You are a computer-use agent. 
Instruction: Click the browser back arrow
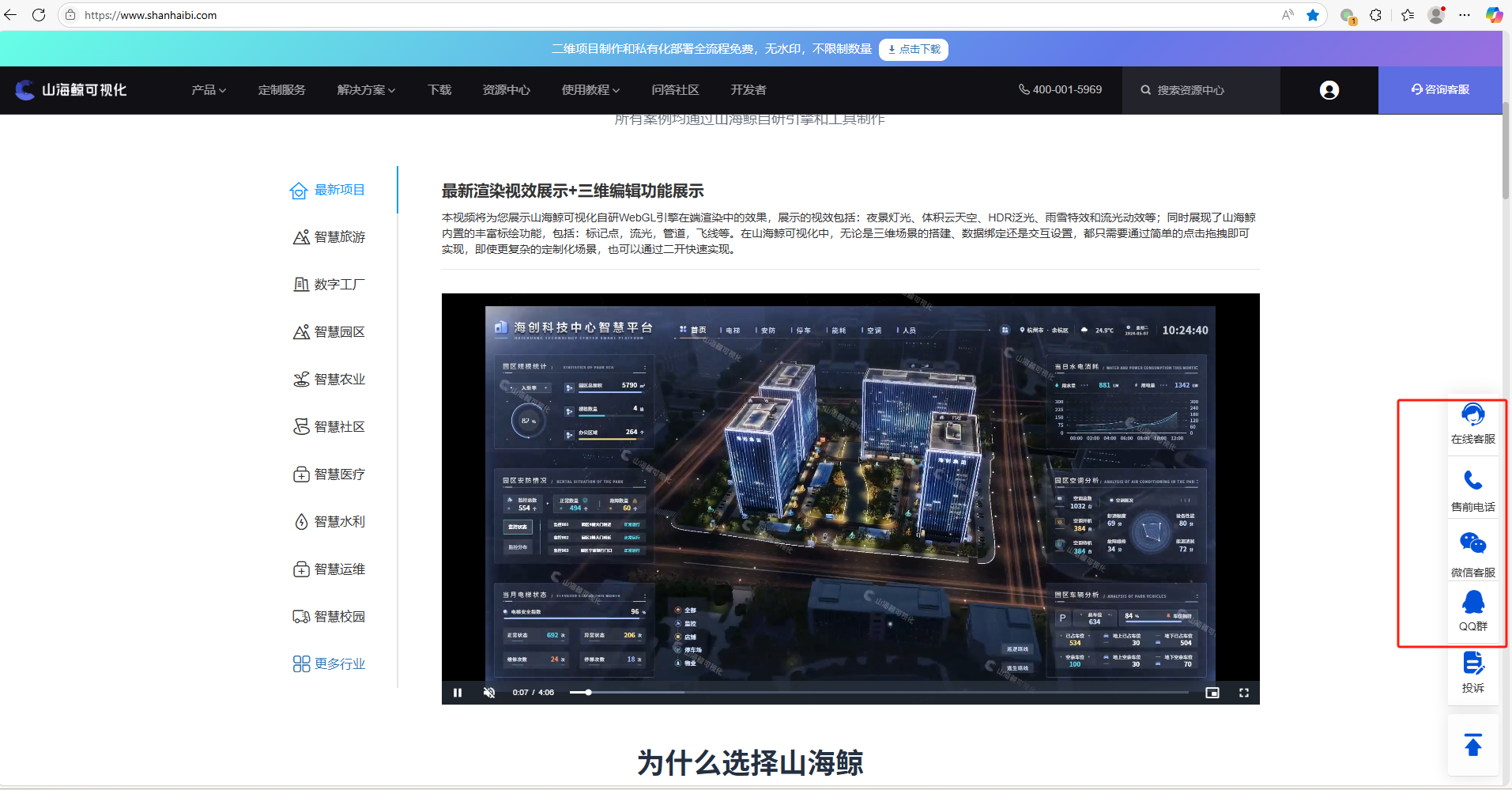[10, 15]
